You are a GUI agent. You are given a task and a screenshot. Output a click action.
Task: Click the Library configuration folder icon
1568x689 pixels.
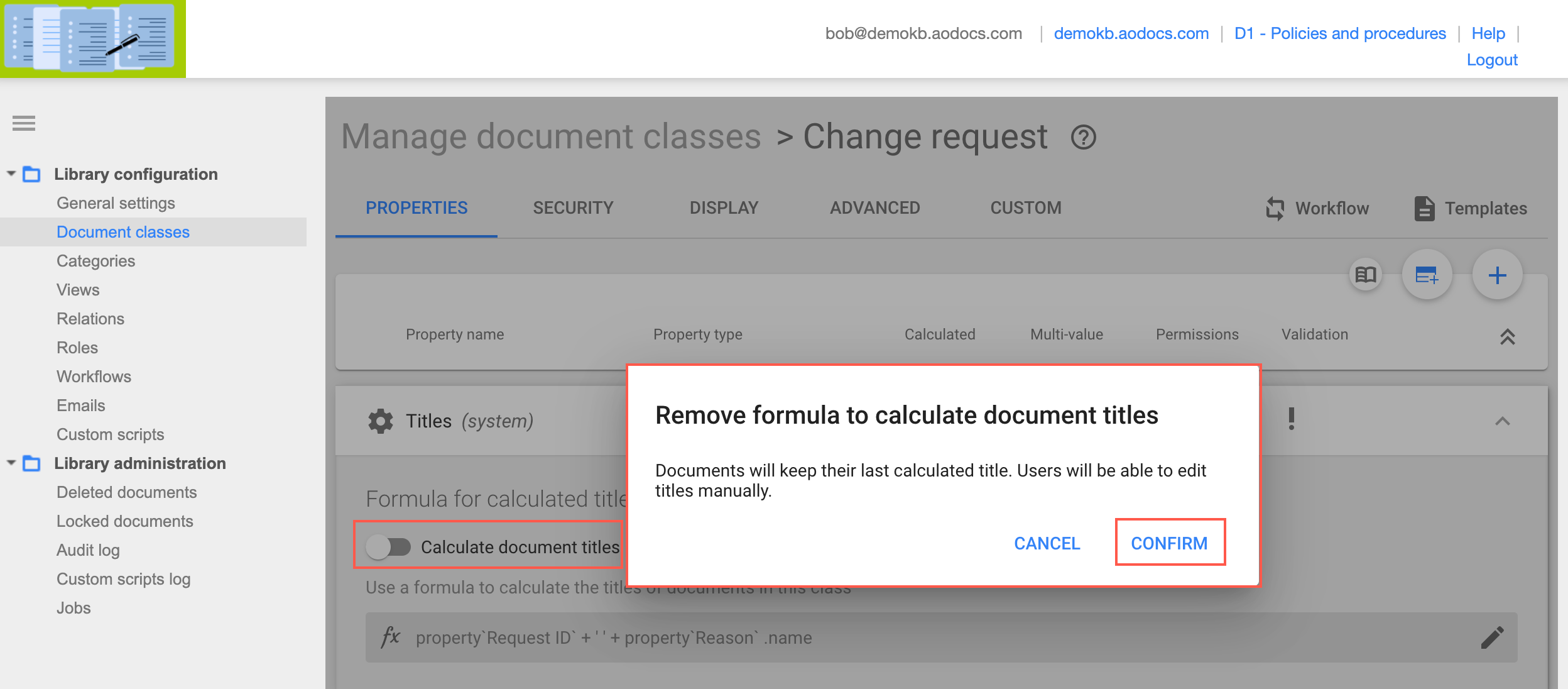coord(31,174)
